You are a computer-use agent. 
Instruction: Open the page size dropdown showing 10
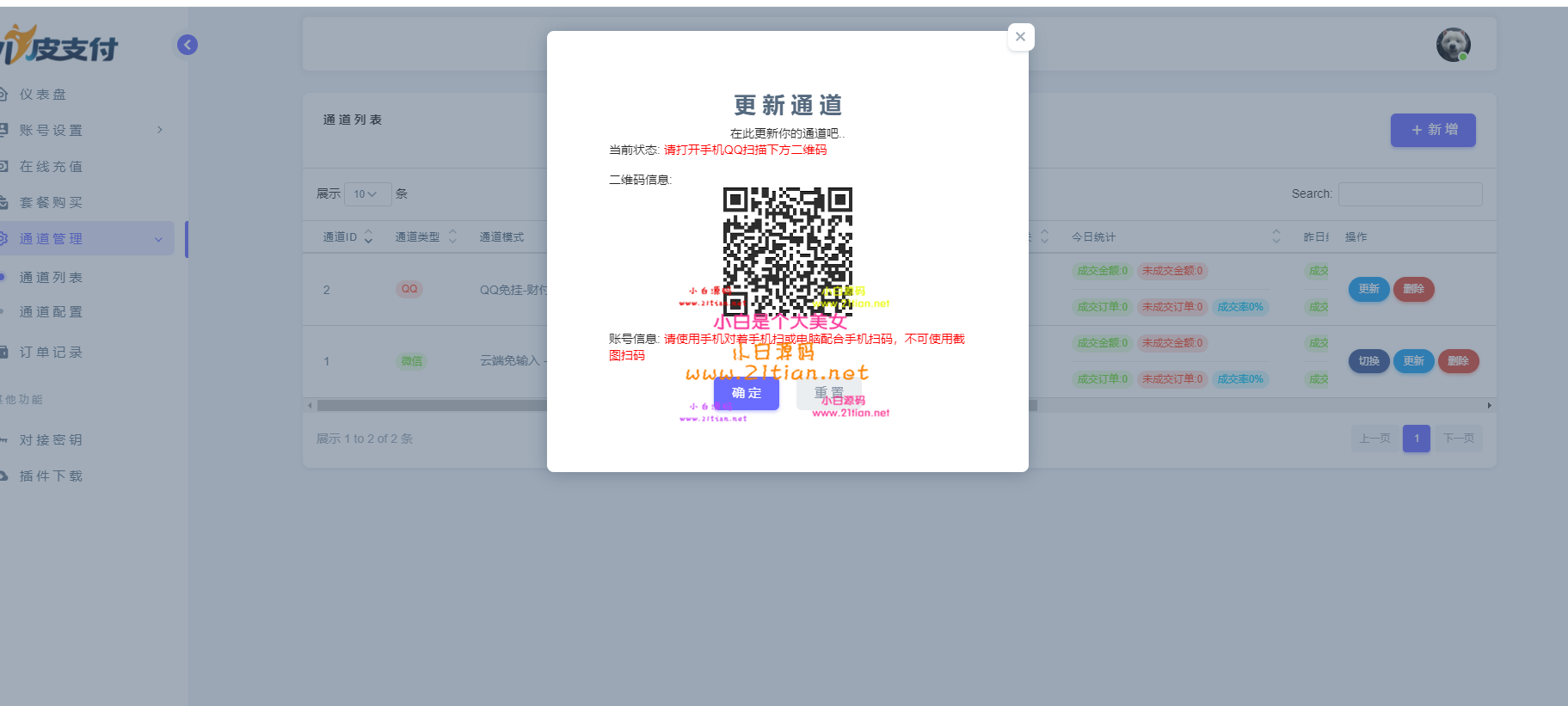coord(366,194)
